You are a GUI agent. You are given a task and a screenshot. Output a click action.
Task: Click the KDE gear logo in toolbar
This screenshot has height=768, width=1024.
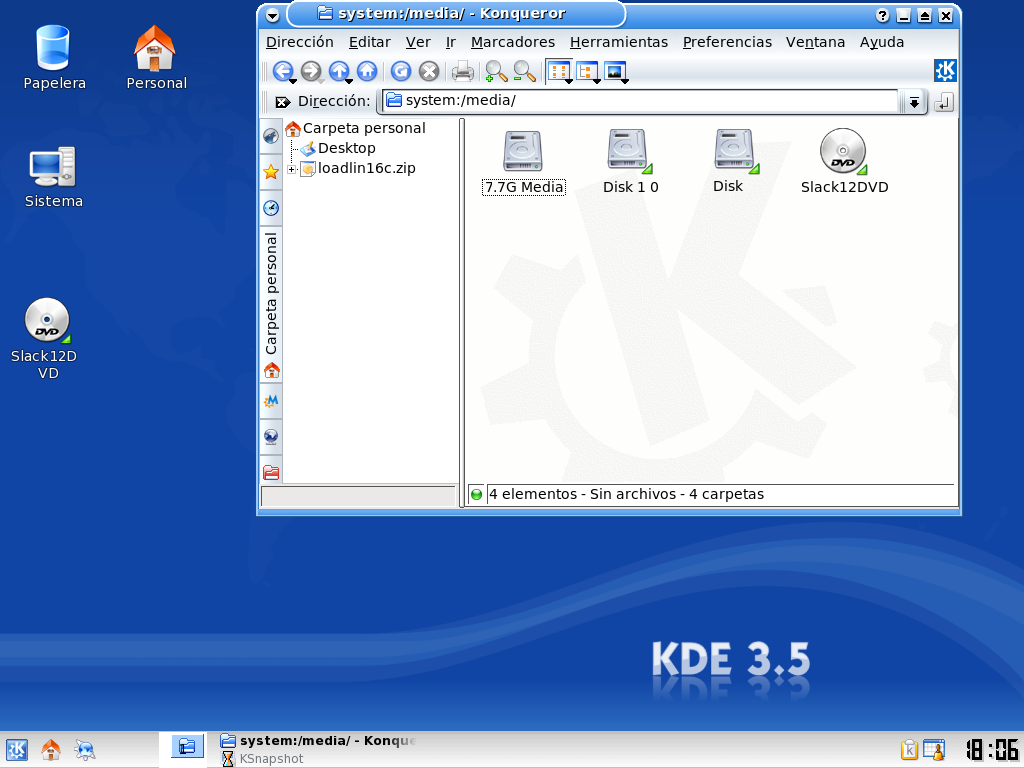[x=945, y=71]
